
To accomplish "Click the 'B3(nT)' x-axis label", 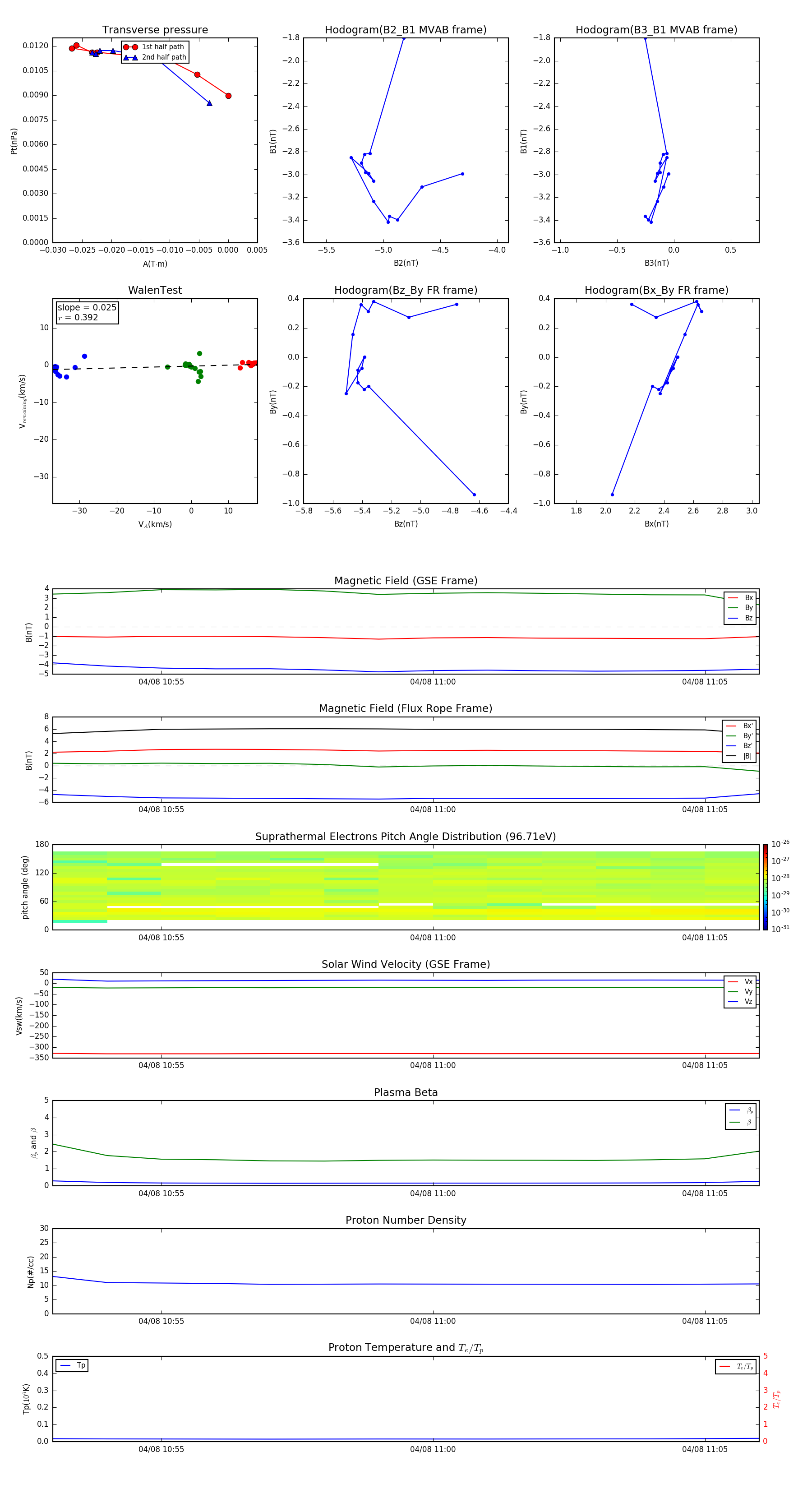I will [656, 263].
